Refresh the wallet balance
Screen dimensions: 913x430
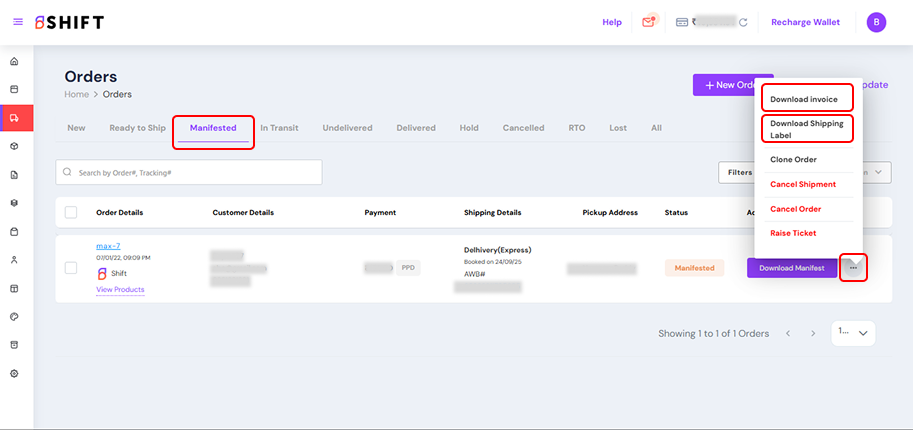point(743,22)
